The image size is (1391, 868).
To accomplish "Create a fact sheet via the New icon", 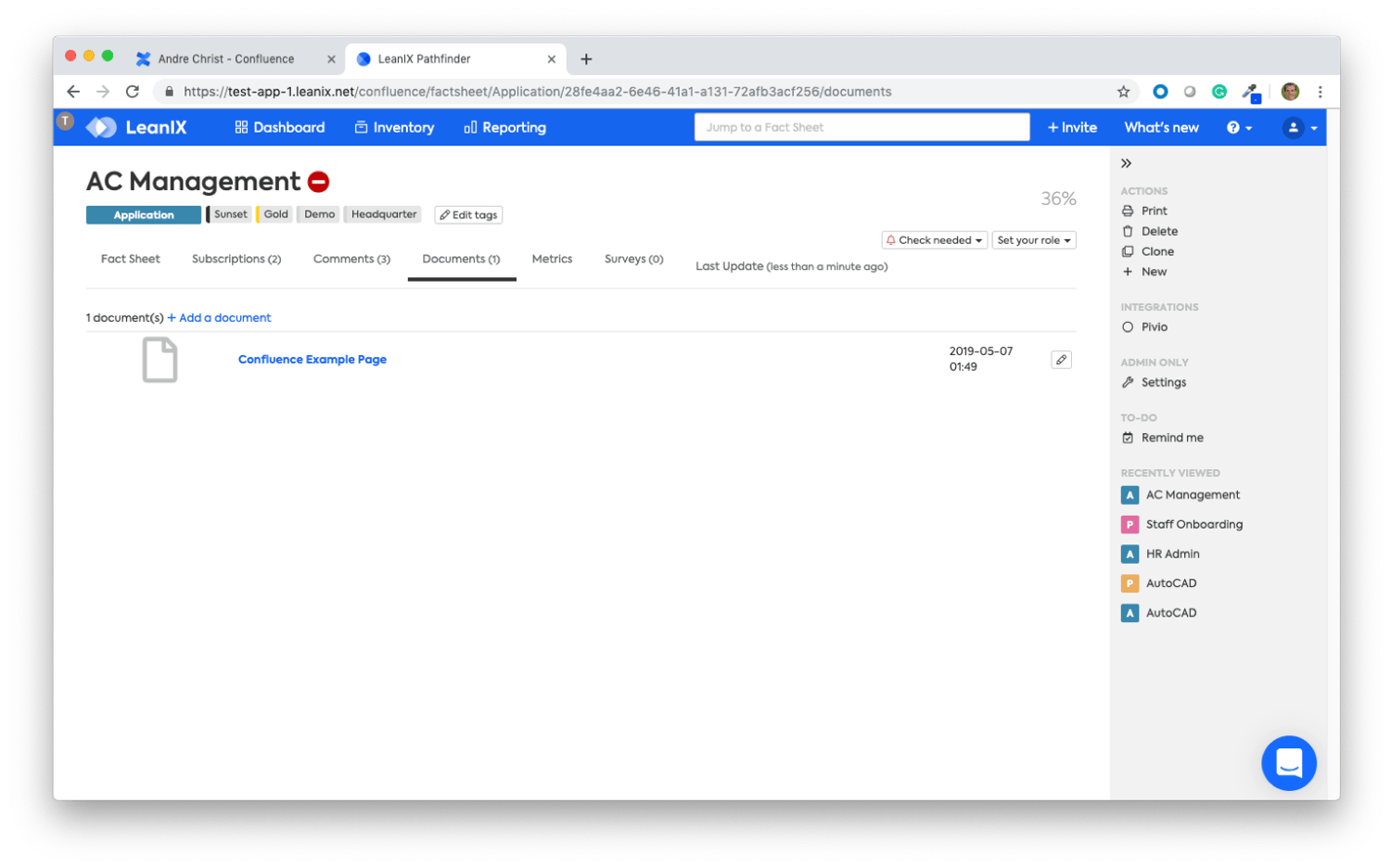I will (1126, 271).
